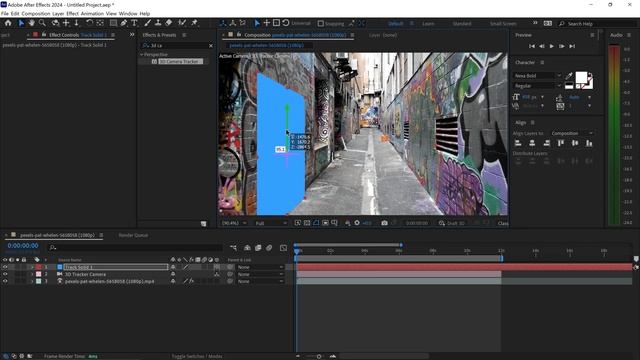
Task: Switch to the Small Screen workspace
Action: [x=503, y=24]
